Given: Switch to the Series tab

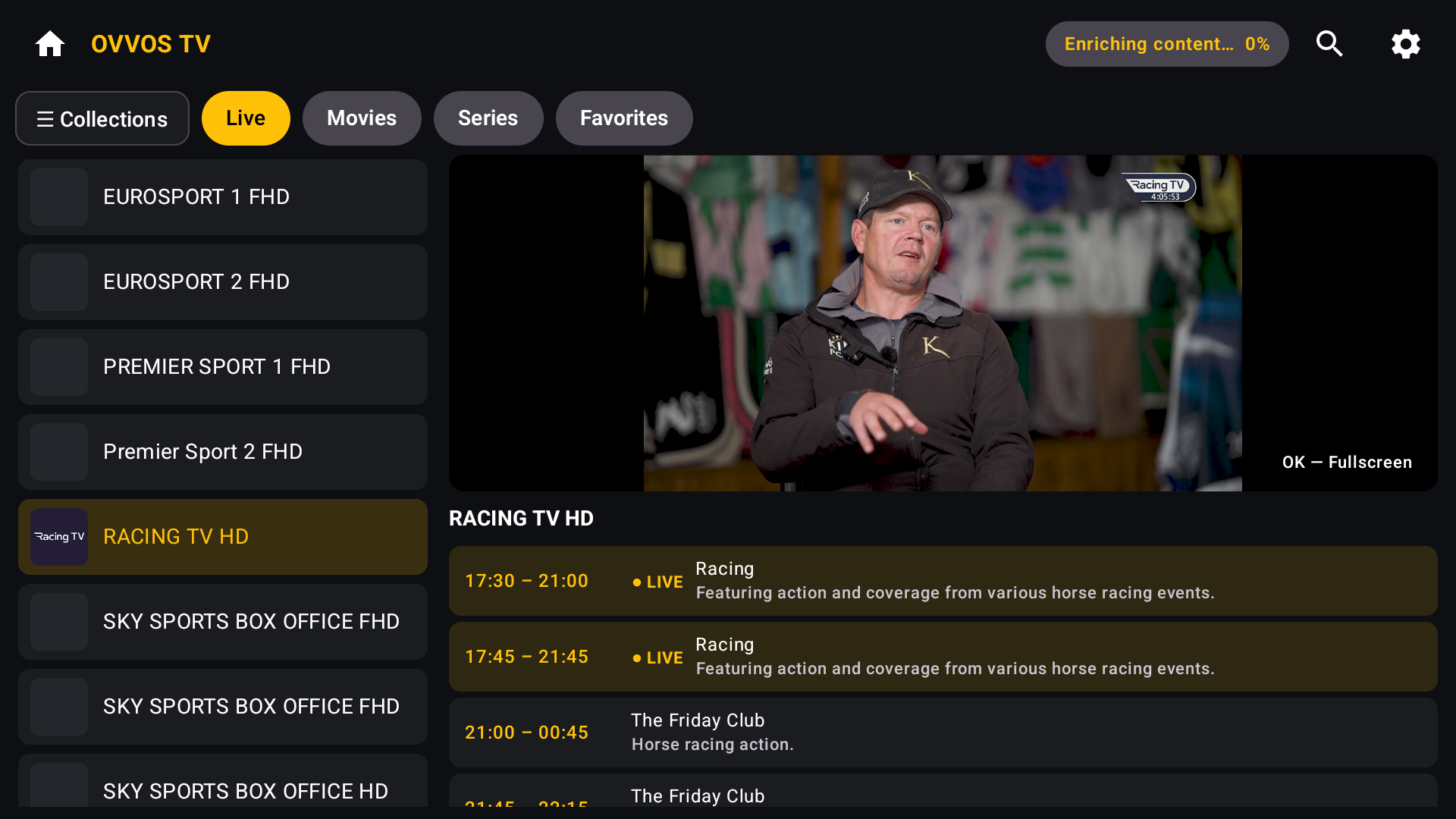Looking at the screenshot, I should [x=488, y=118].
